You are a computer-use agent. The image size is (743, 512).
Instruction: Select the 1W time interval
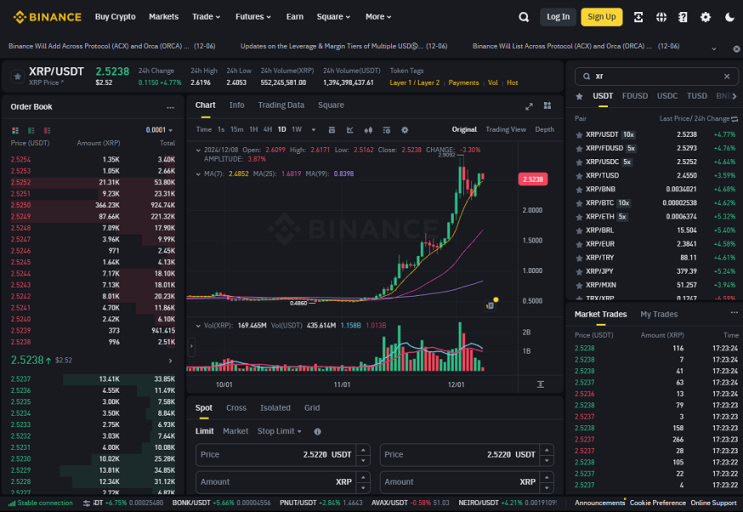(297, 129)
